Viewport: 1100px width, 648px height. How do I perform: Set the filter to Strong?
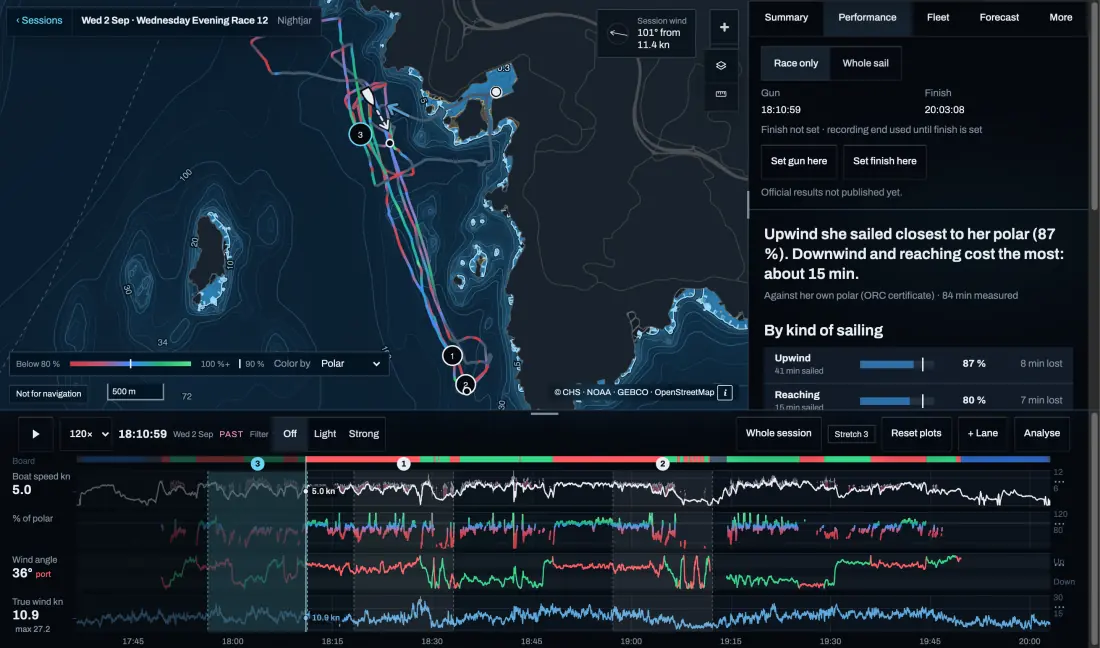363,433
